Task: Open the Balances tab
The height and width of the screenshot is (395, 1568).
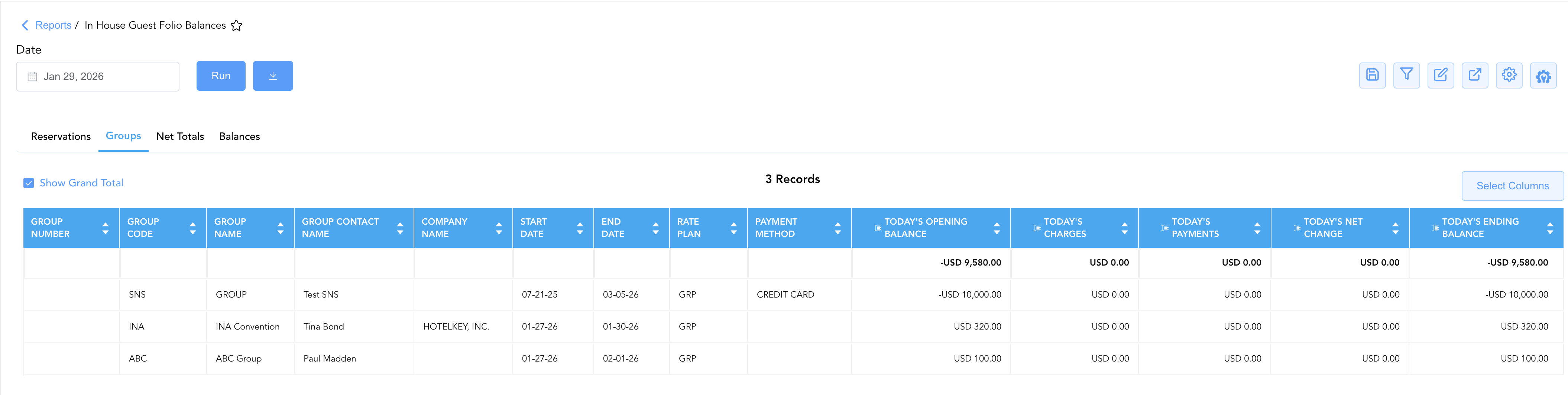Action: pyautogui.click(x=239, y=137)
